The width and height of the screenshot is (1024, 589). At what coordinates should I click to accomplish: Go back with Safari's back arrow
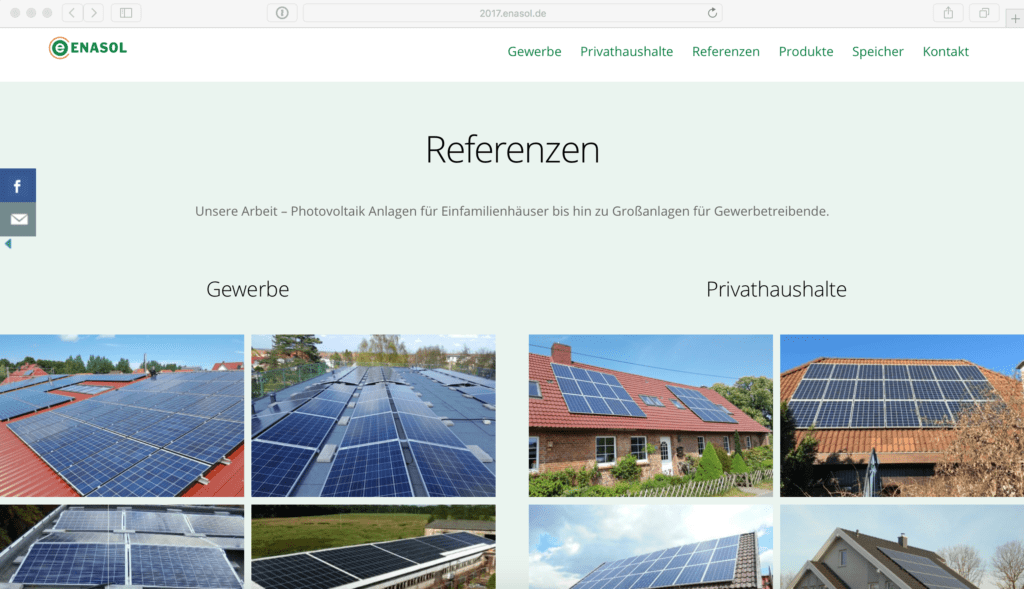click(72, 12)
